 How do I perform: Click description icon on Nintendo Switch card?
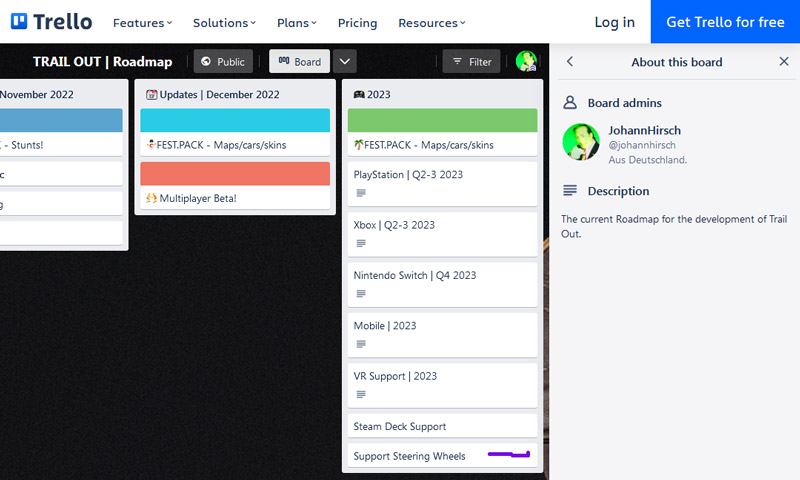(x=361, y=293)
